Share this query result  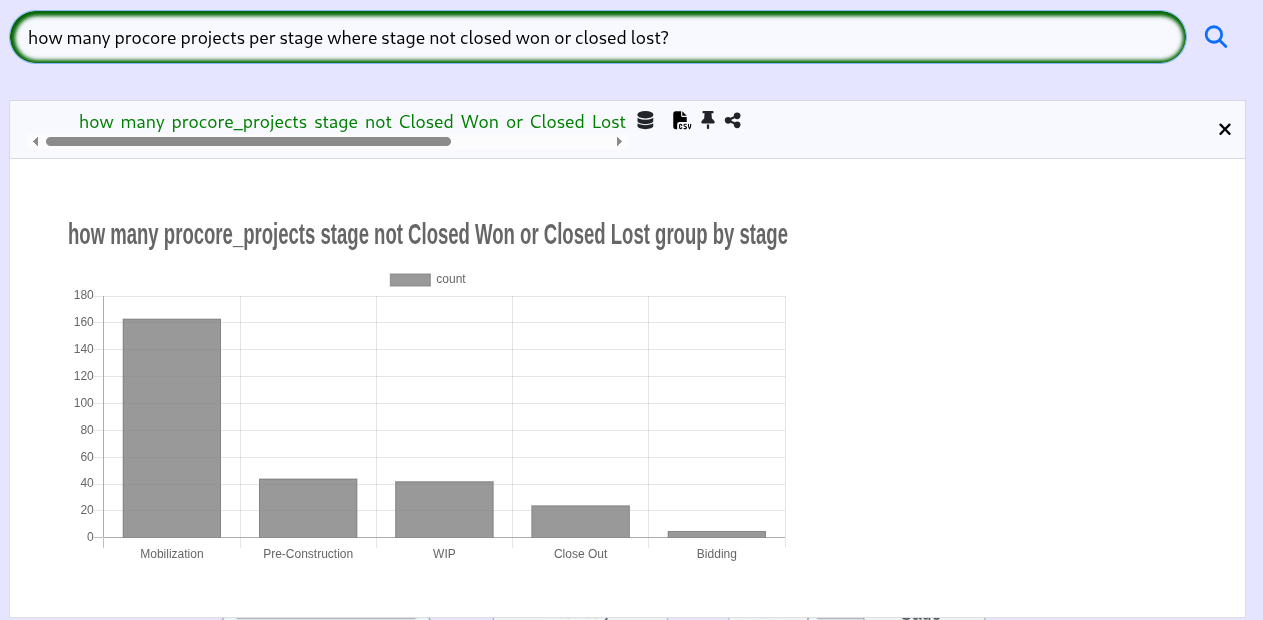[x=733, y=121]
